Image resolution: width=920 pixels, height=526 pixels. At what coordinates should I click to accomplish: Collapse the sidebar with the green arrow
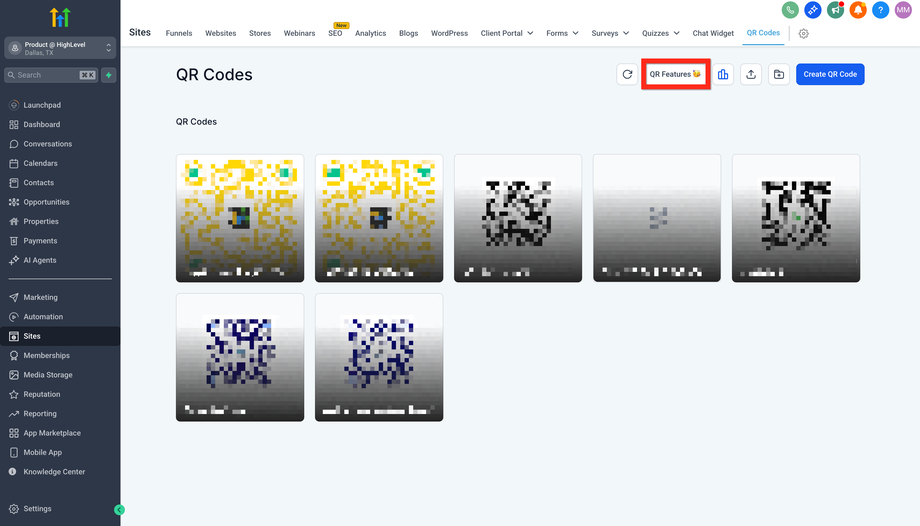coord(119,509)
